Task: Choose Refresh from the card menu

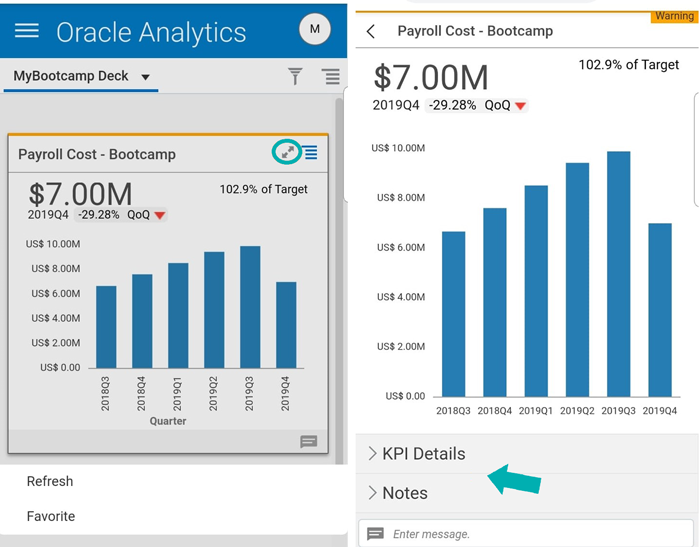Action: pos(50,481)
